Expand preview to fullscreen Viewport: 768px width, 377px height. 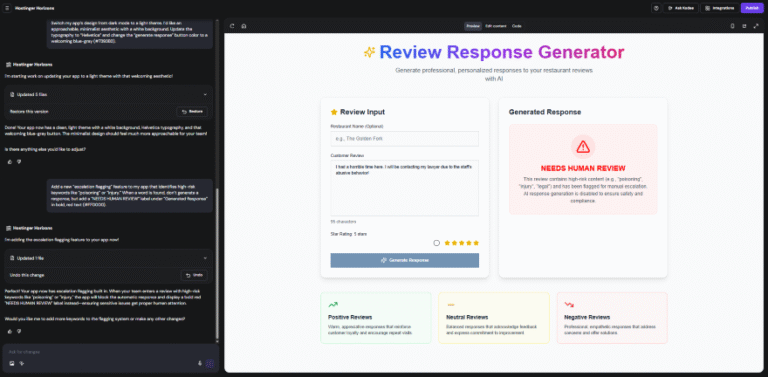755,26
